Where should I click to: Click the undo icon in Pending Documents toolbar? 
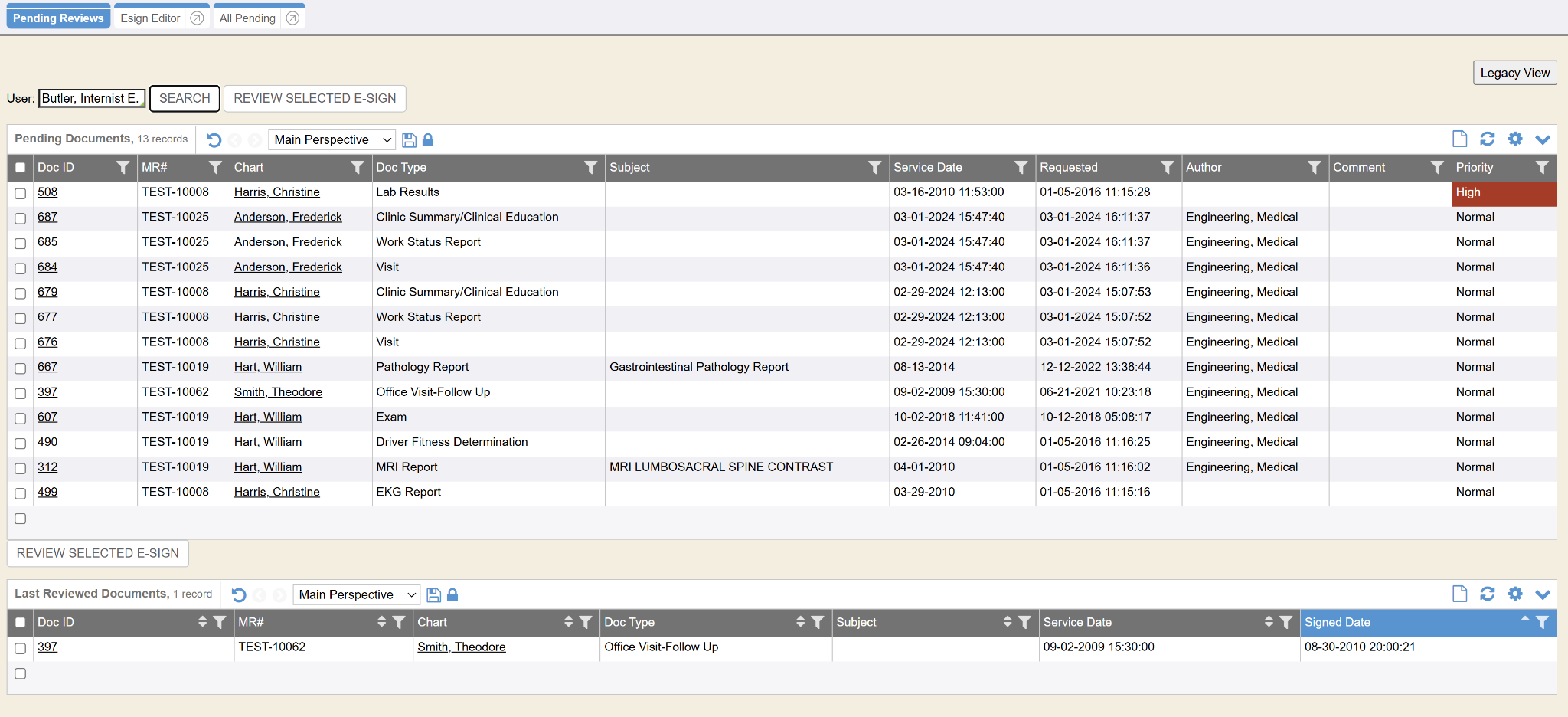tap(214, 140)
